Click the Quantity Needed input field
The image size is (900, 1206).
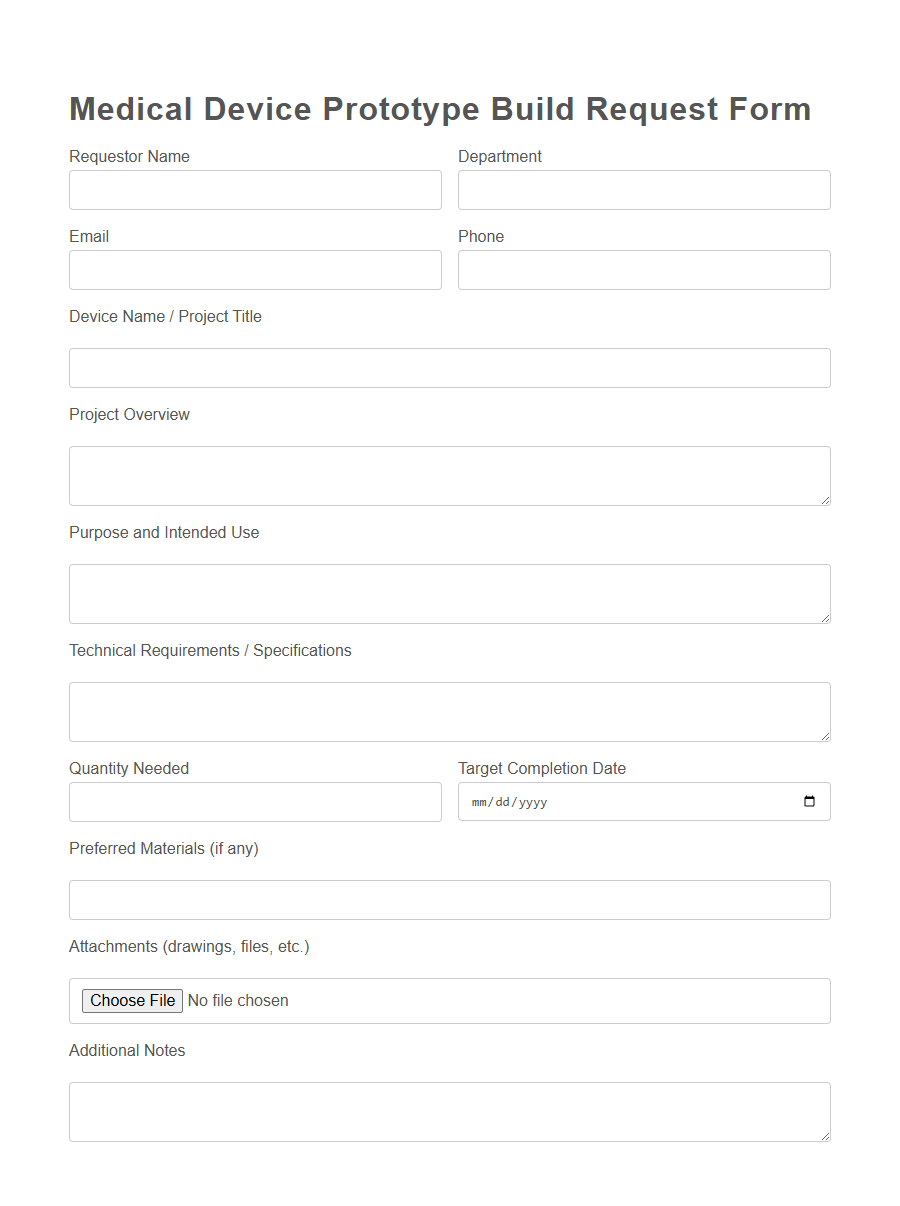point(255,801)
